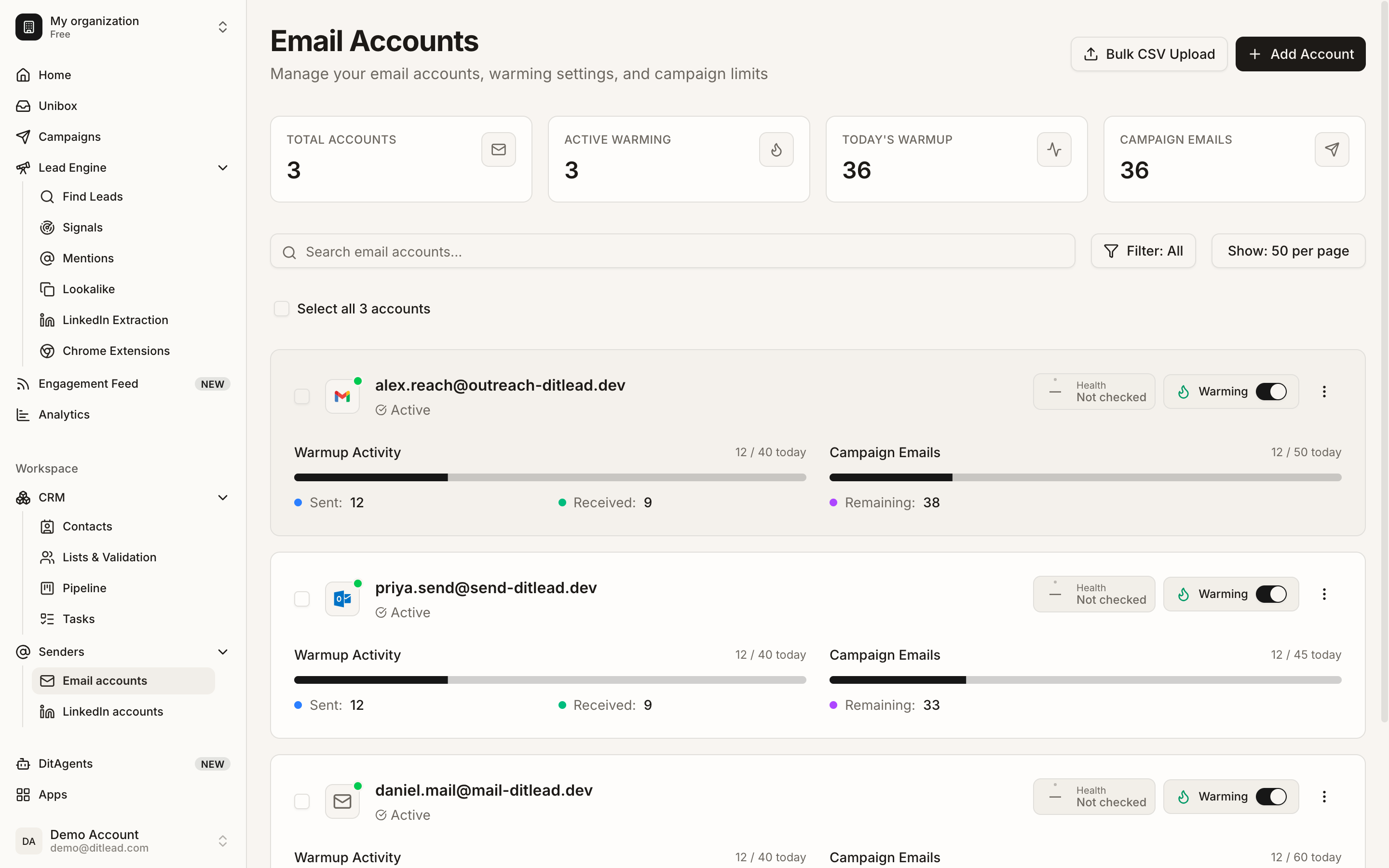Screen dimensions: 1389x868
Task: Open more options menu for alex.reach account
Action: 1324,392
